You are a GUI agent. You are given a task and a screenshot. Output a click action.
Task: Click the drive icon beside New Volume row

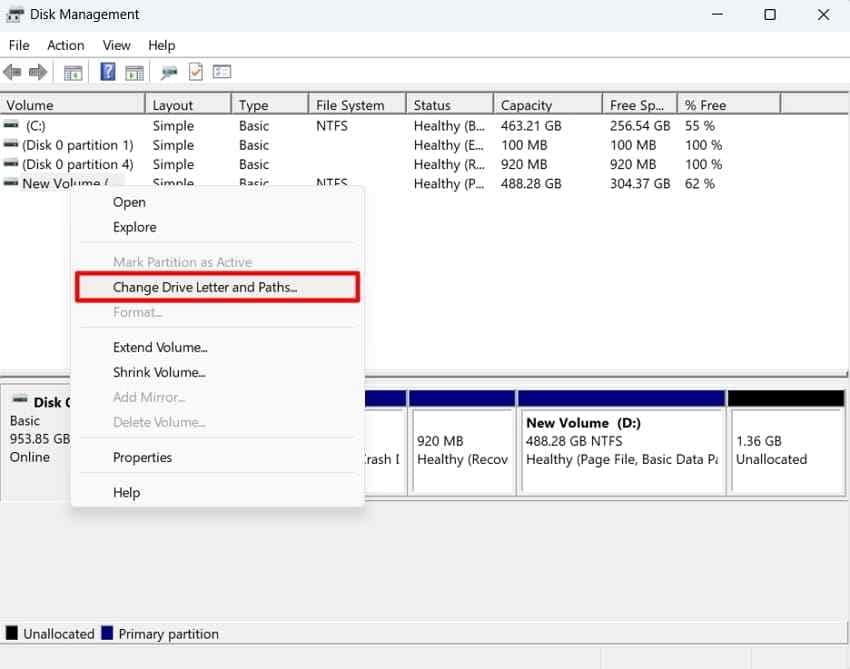11,183
